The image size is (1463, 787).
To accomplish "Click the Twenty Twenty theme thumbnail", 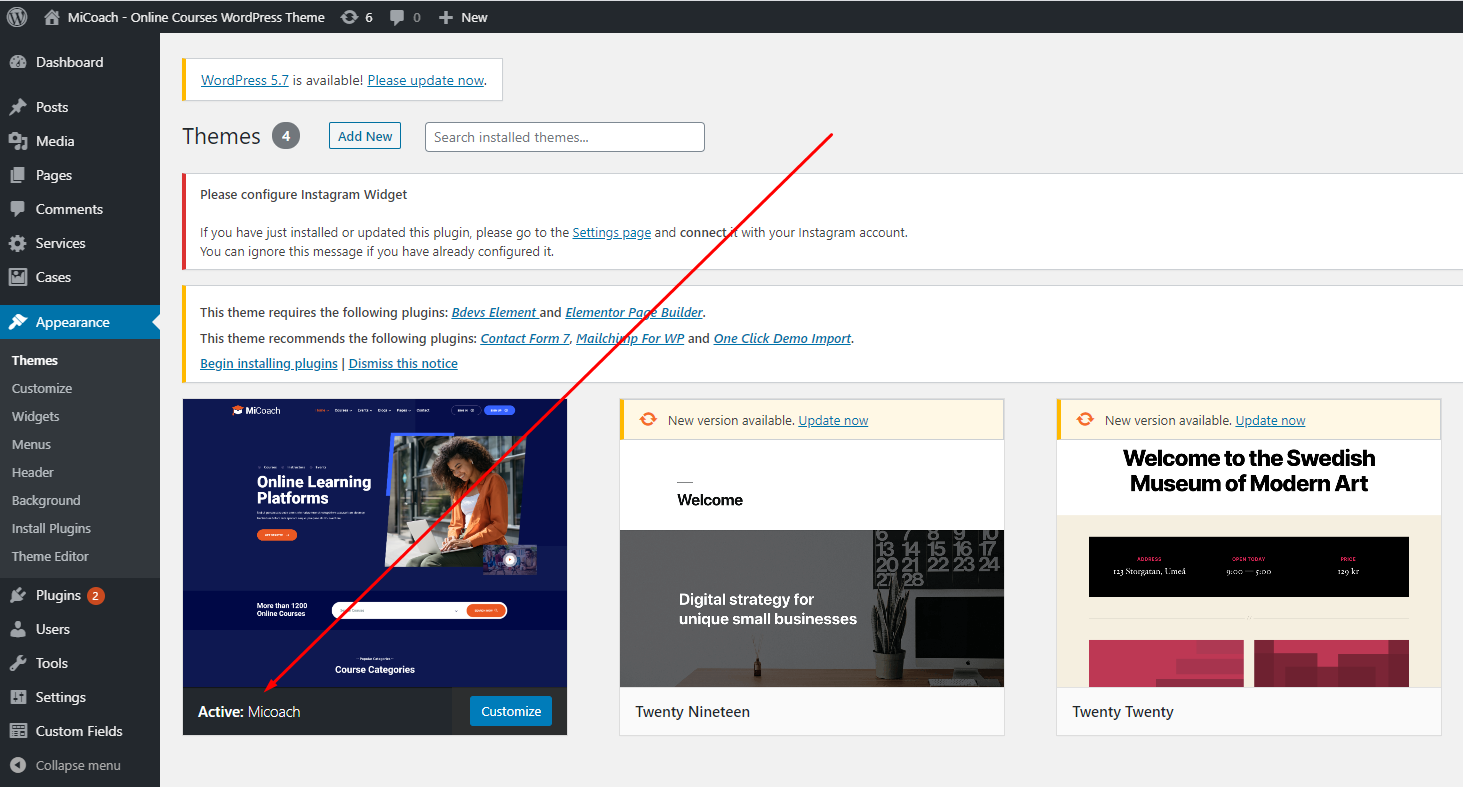I will (1249, 564).
